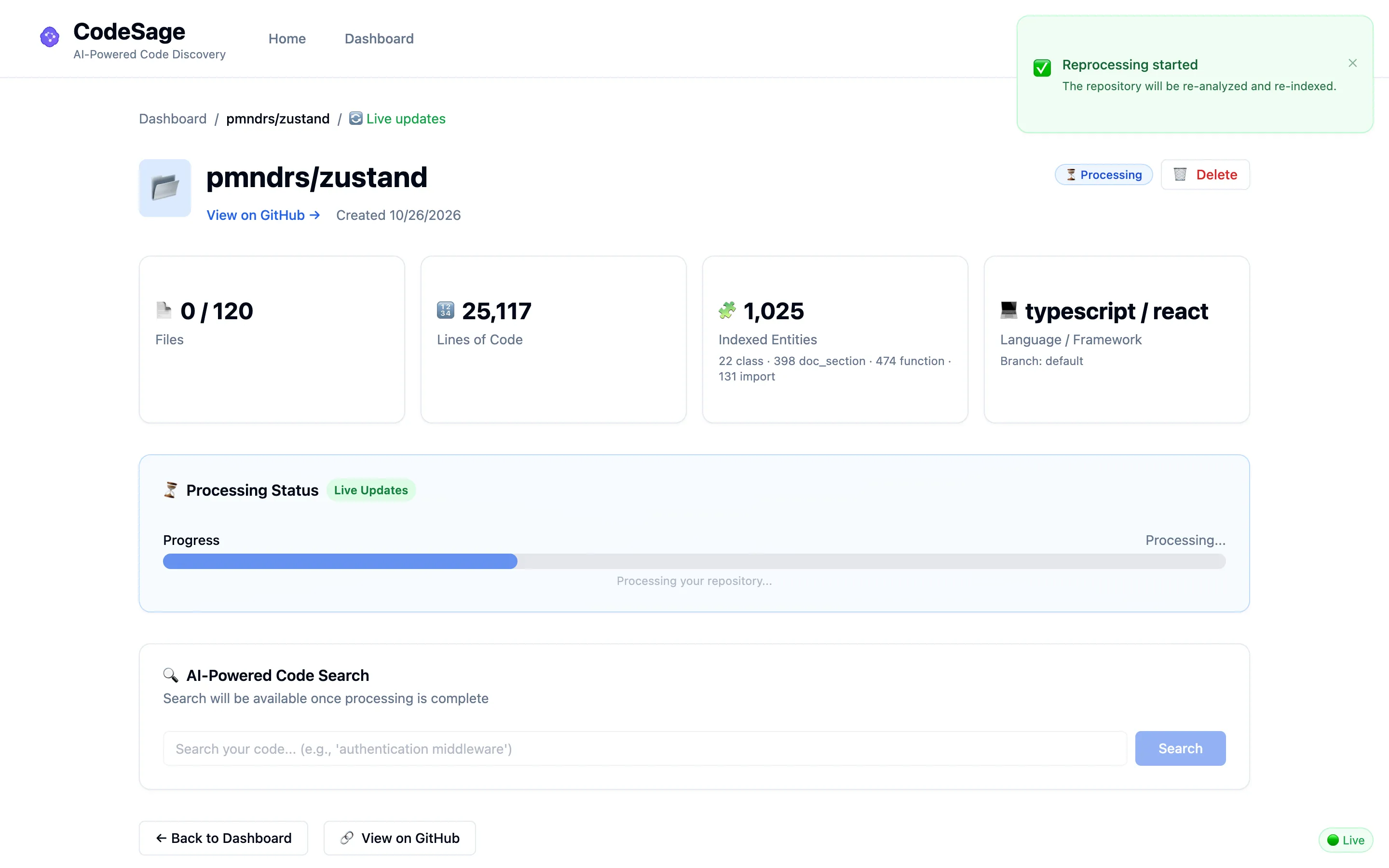Click the green checkmark icon in notification

pyautogui.click(x=1042, y=68)
